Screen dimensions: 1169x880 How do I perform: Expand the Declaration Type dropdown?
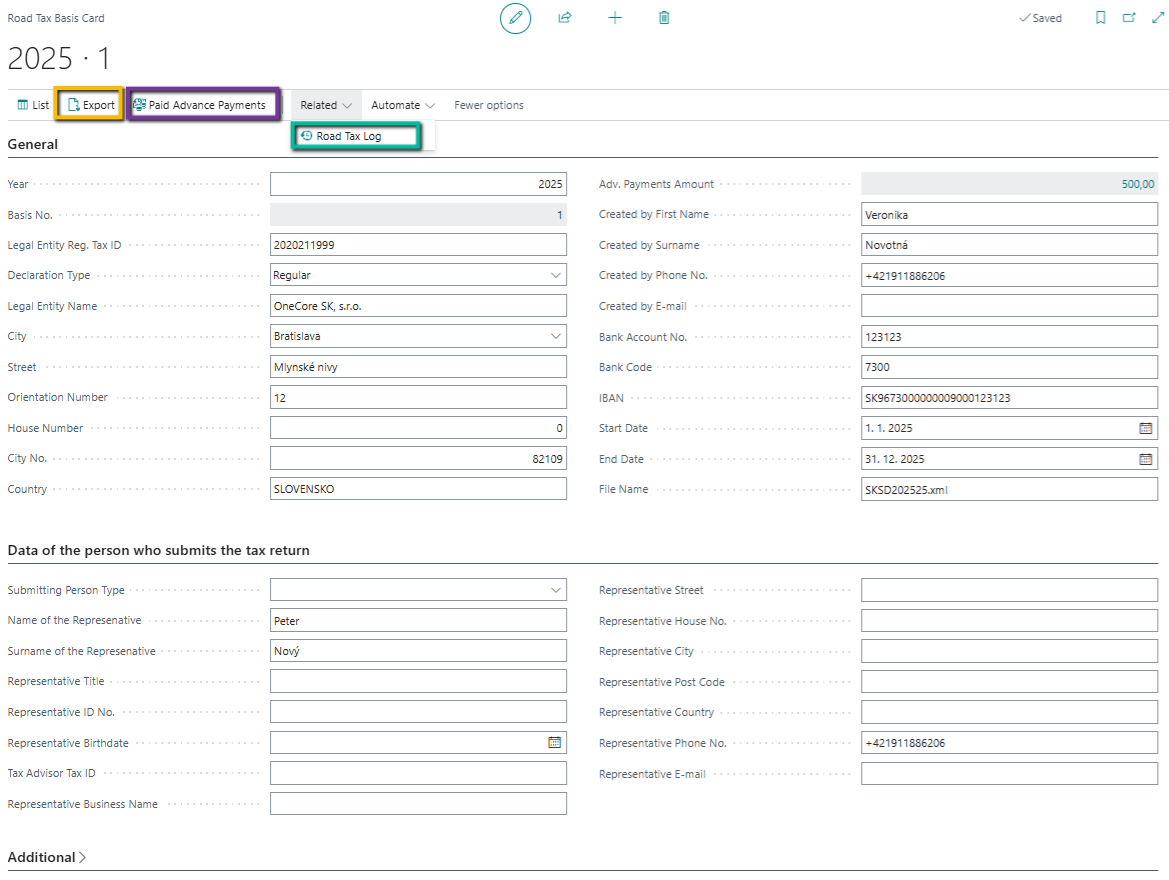[556, 275]
